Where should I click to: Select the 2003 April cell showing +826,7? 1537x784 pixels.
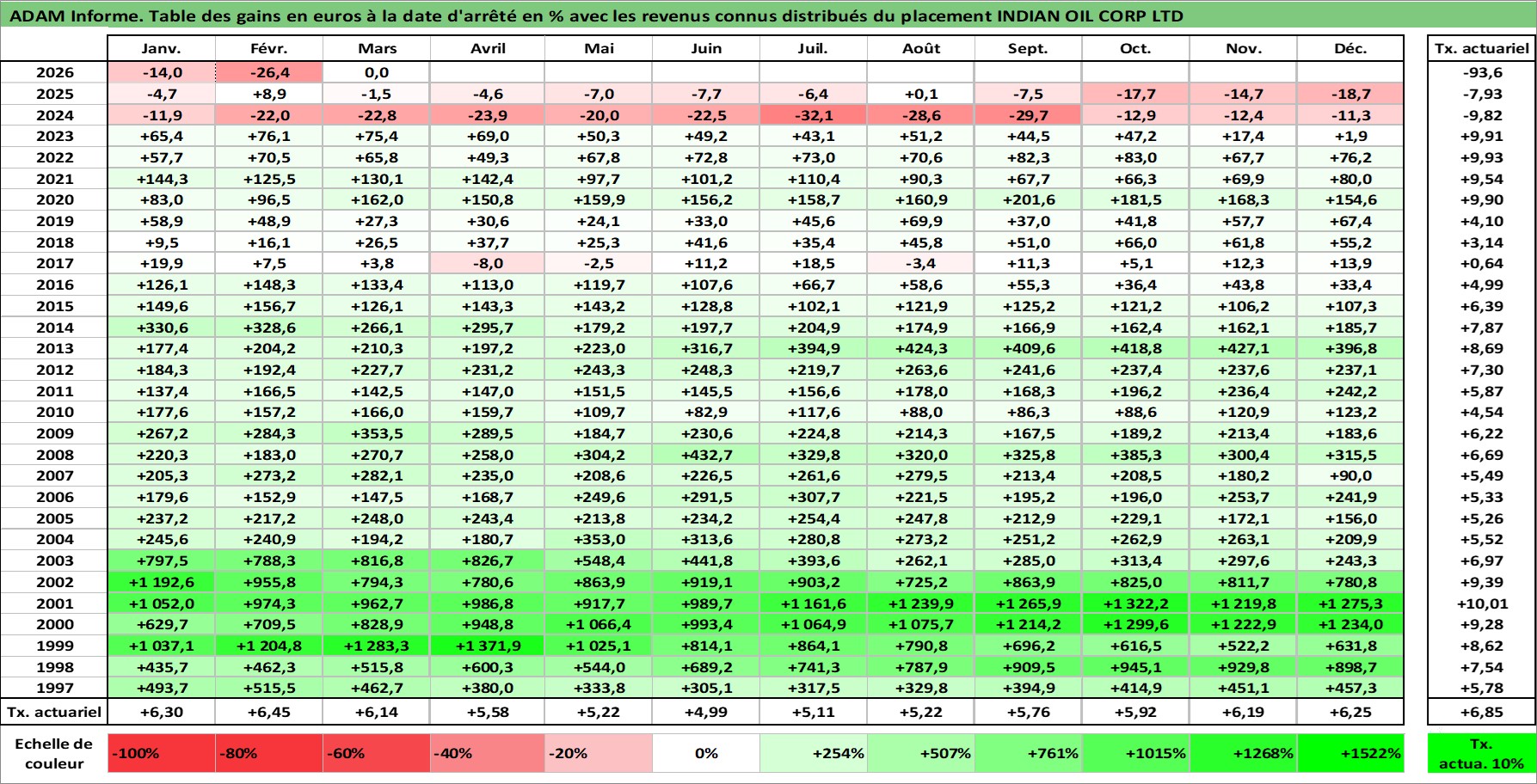[x=488, y=561]
